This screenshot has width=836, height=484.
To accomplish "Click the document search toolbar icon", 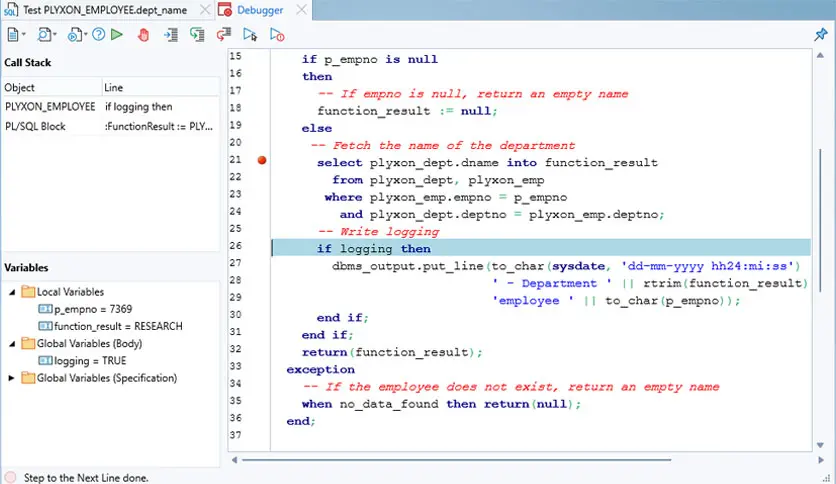I will [44, 35].
